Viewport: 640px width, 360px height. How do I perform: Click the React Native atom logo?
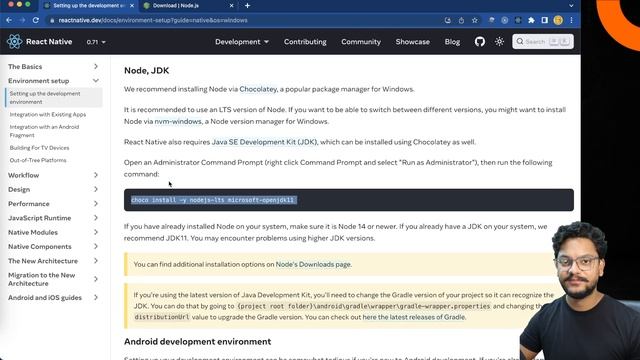[x=14, y=42]
